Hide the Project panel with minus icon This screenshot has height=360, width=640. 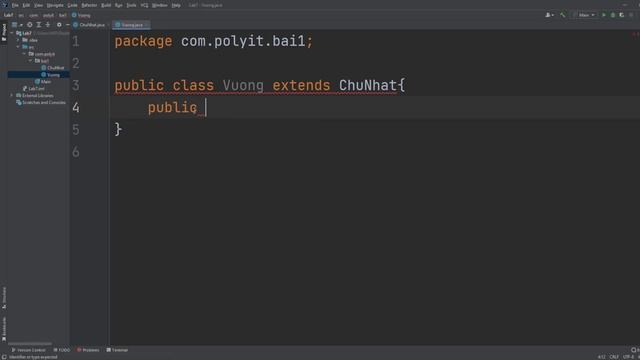pos(68,25)
